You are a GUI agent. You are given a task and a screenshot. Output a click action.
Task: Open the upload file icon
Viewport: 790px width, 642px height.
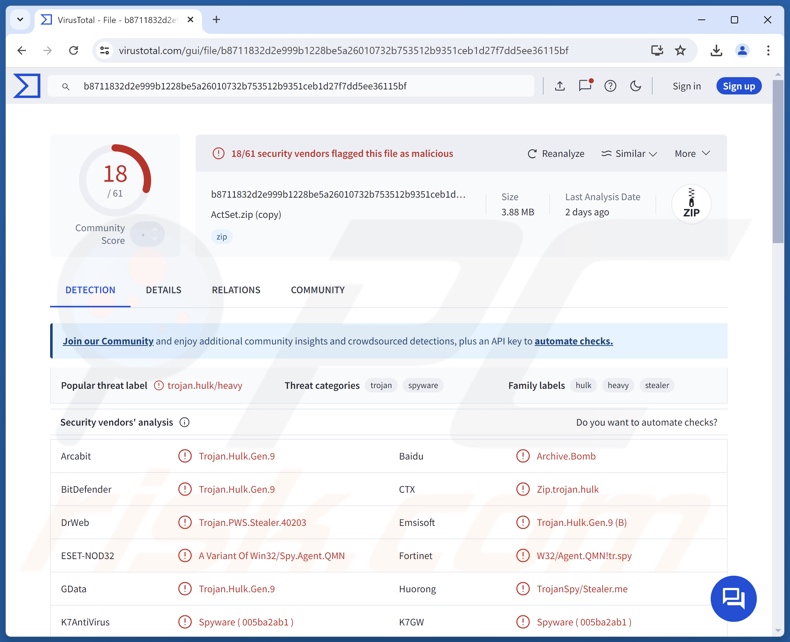tap(560, 86)
